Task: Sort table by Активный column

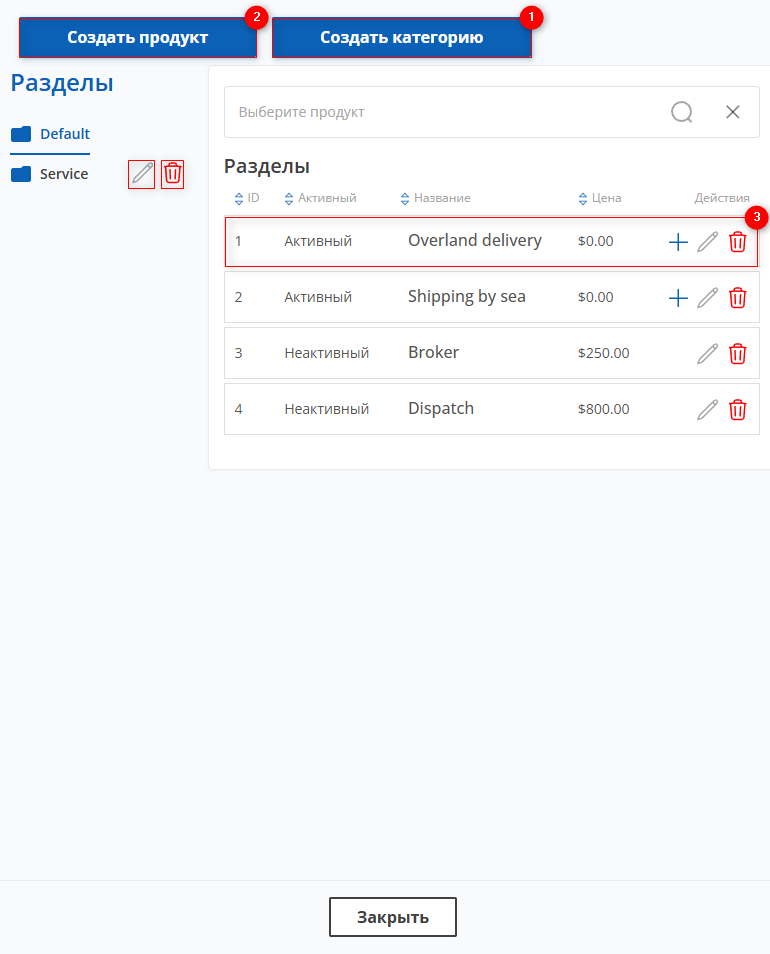Action: pos(321,198)
